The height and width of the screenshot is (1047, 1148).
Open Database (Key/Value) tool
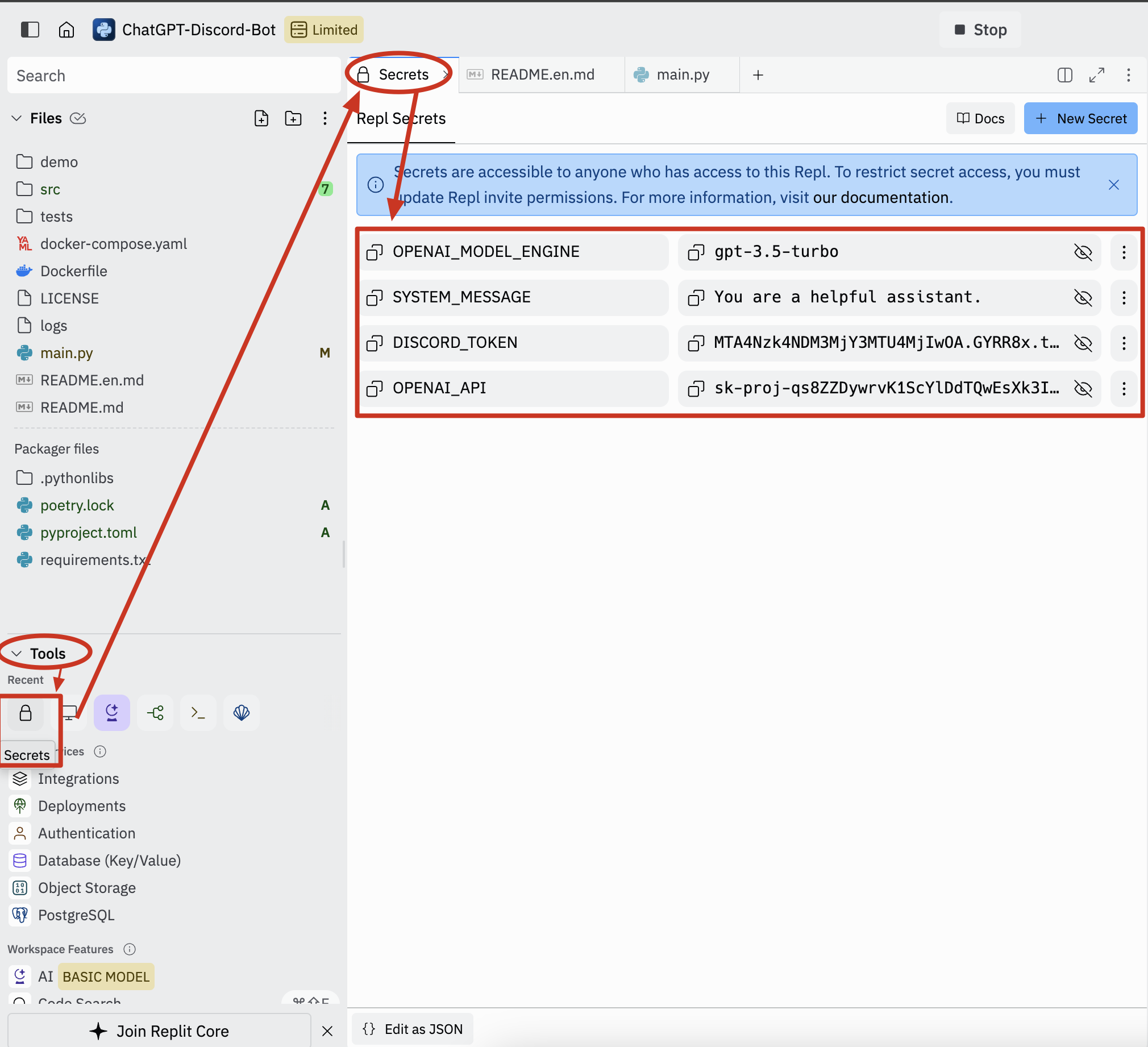tap(109, 861)
